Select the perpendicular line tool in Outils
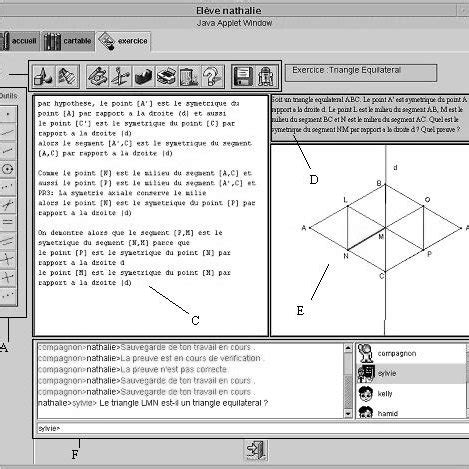Screen dimensions: 469x469 pyautogui.click(x=8, y=259)
